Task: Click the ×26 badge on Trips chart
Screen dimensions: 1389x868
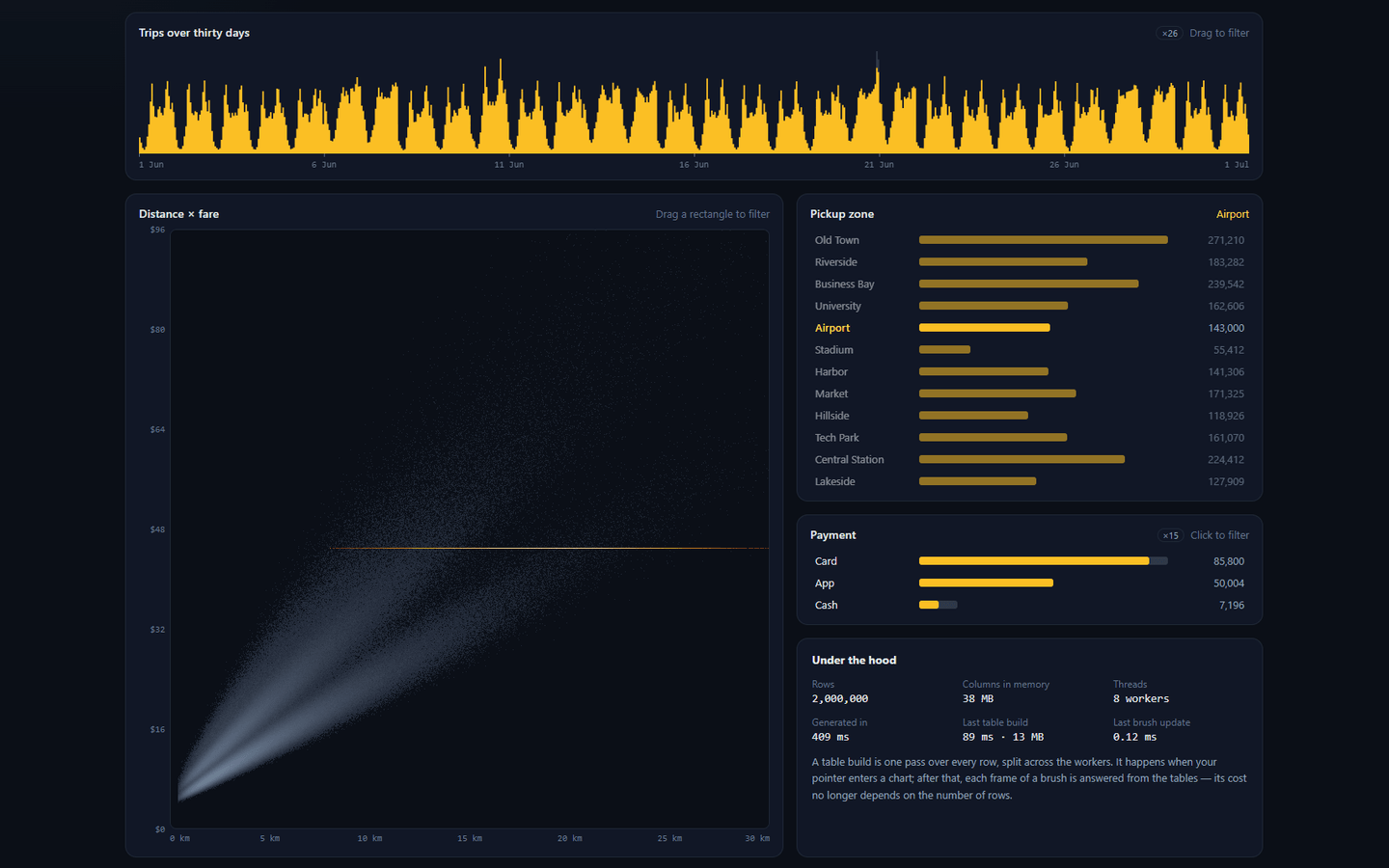Action: pyautogui.click(x=1169, y=33)
